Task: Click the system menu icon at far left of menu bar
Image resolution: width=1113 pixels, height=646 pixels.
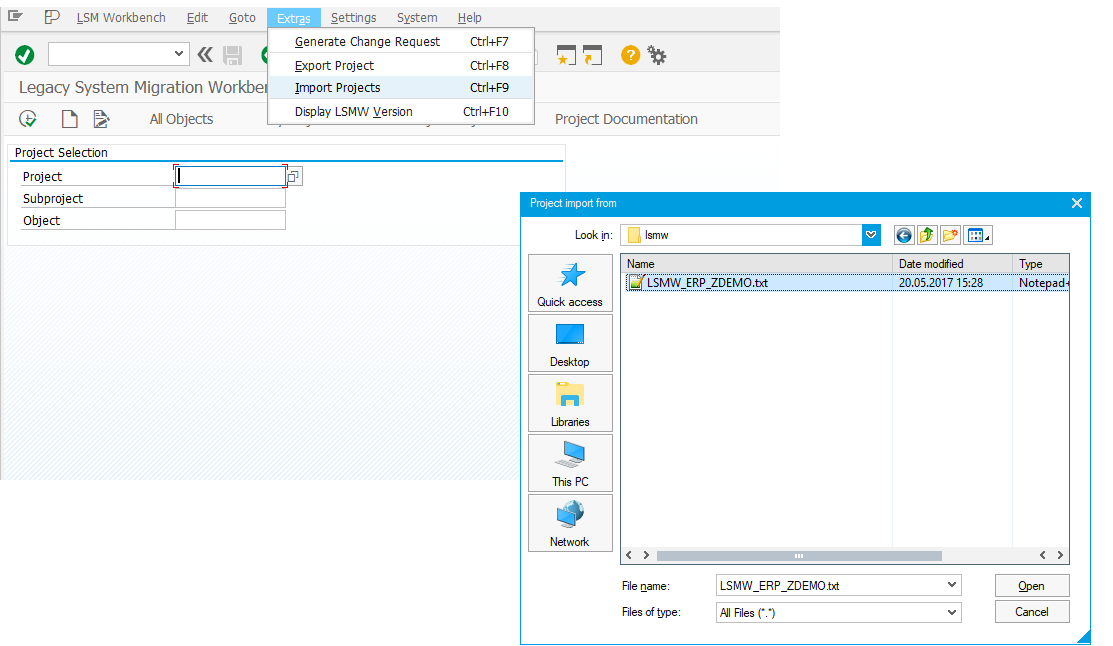Action: (x=15, y=16)
